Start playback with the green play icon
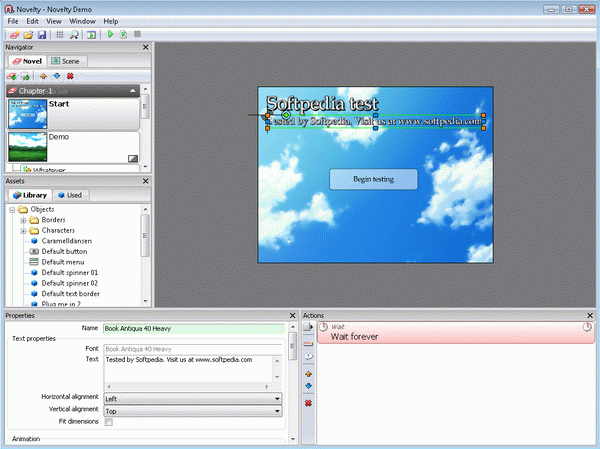This screenshot has height=449, width=600. 110,34
